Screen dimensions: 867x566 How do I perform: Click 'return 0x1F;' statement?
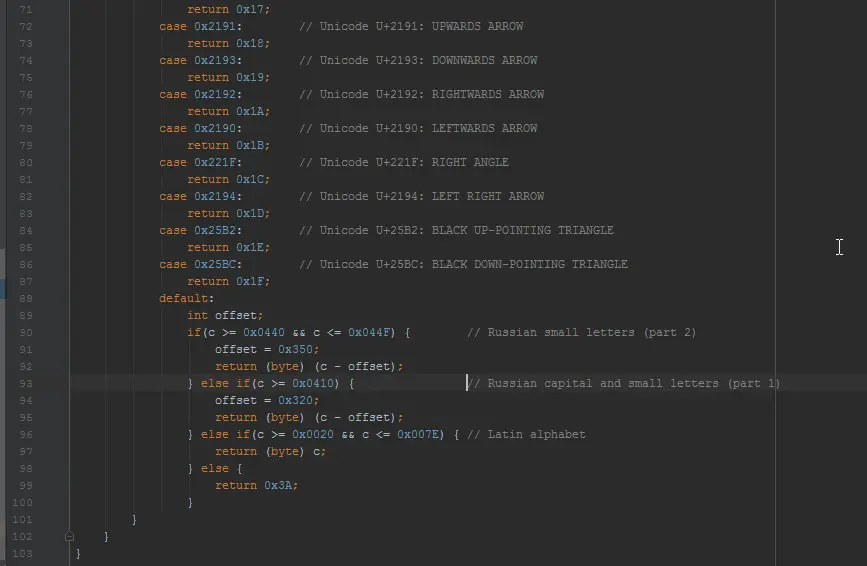coord(228,282)
